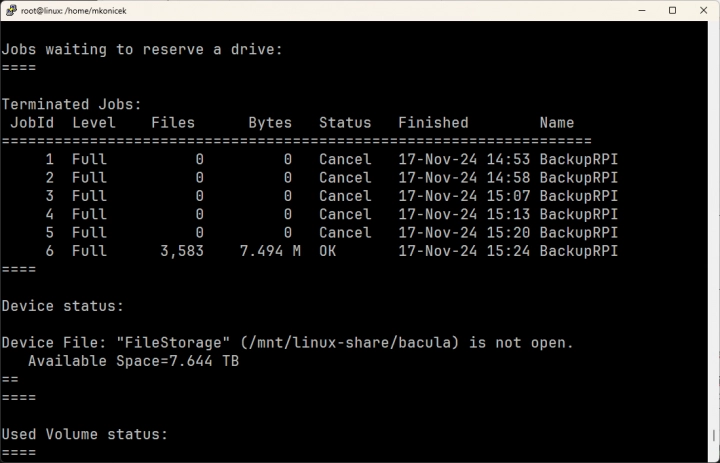Click the finish time 17-Nov-24 15:13
This screenshot has height=463, width=720.
464,215
